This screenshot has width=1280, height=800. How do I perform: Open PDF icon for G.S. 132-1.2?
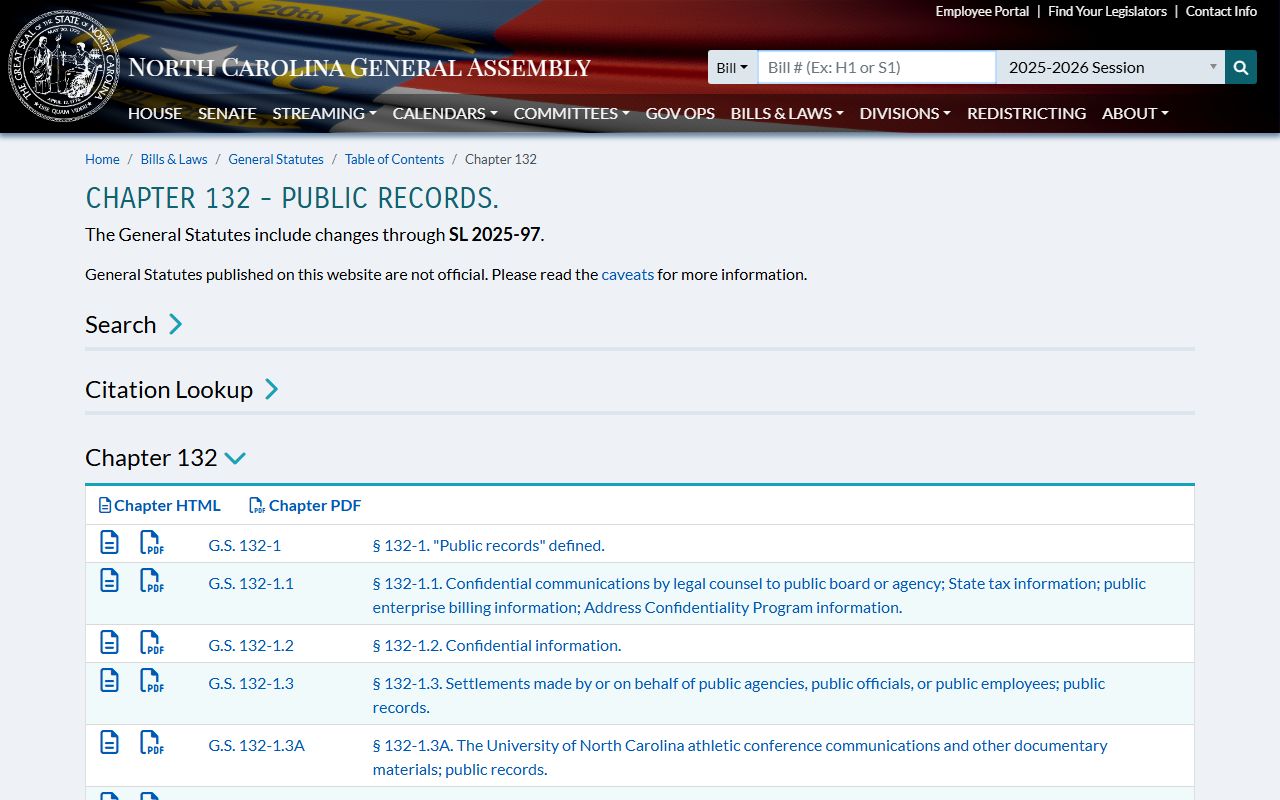151,643
